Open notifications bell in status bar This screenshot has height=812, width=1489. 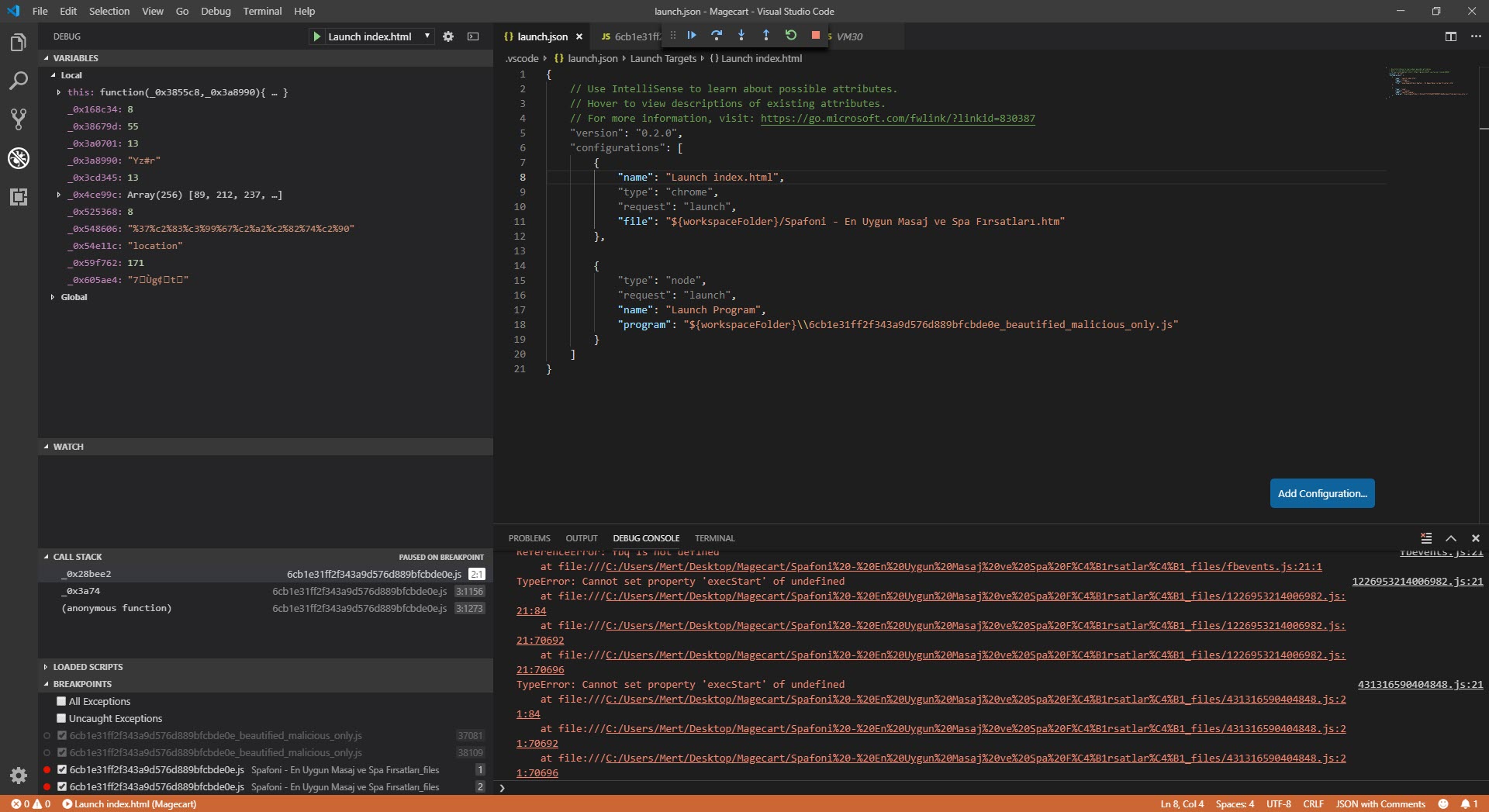tap(1470, 804)
